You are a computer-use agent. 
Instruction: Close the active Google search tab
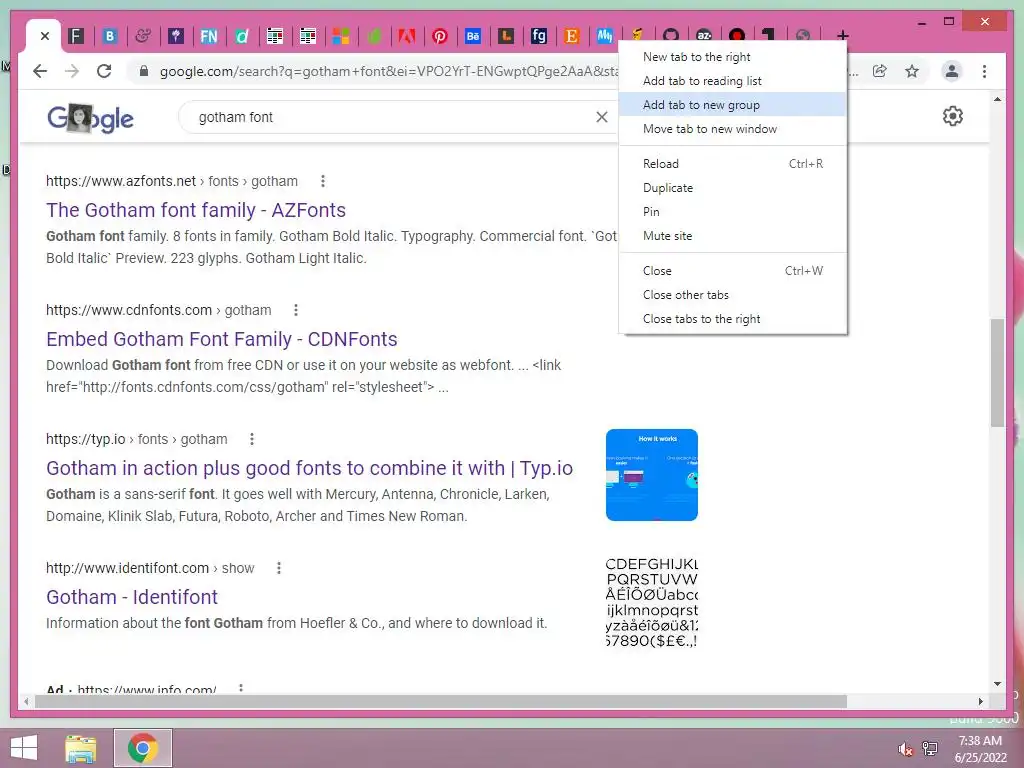[44, 36]
